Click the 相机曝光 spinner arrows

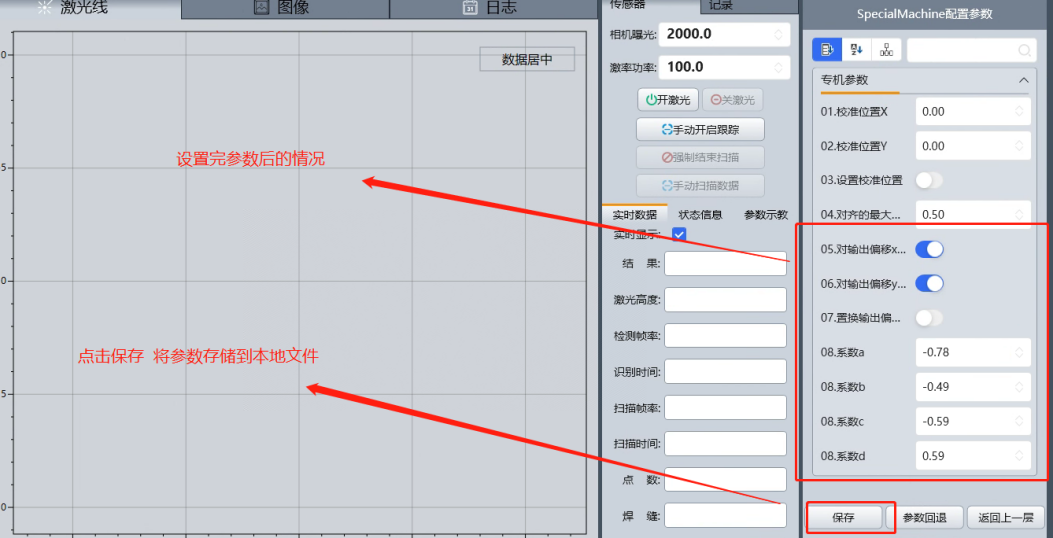(x=779, y=34)
